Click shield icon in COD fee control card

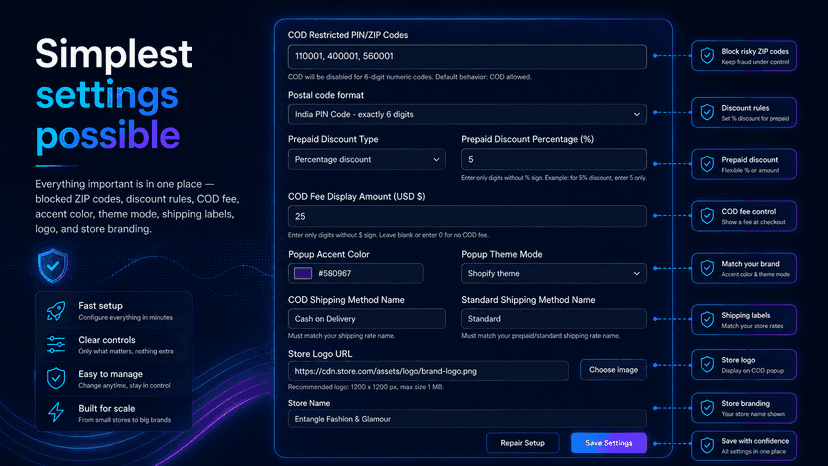click(707, 216)
